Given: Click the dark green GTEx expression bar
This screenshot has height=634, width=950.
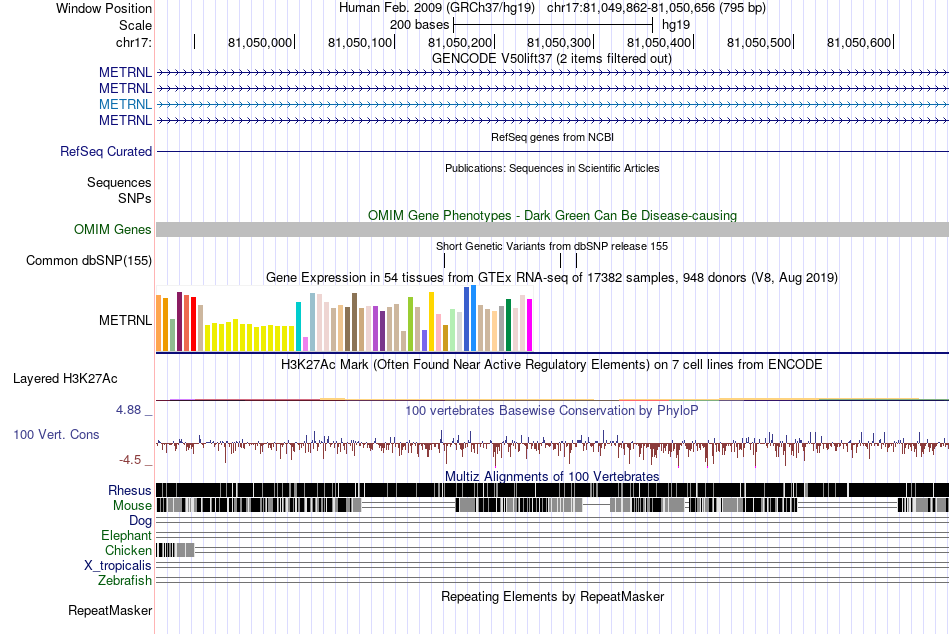Looking at the screenshot, I should [x=508, y=325].
